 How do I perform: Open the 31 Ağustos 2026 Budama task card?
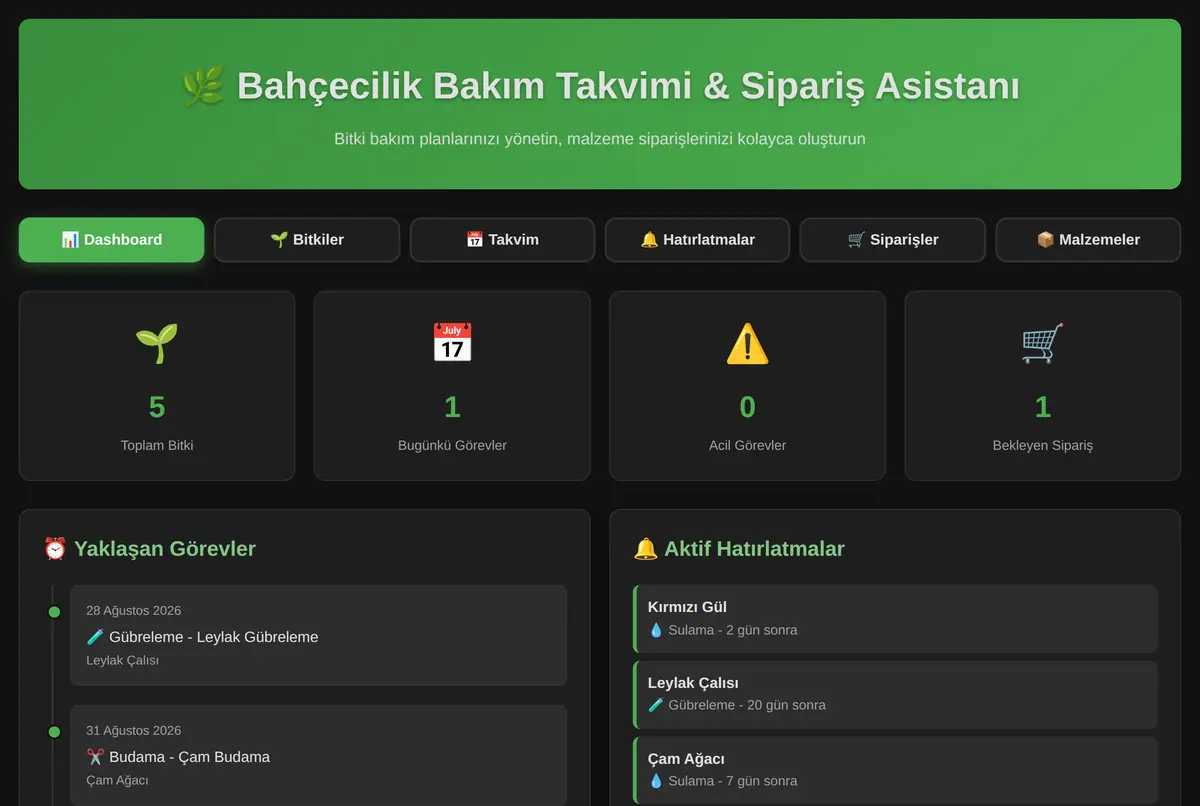tap(318, 755)
